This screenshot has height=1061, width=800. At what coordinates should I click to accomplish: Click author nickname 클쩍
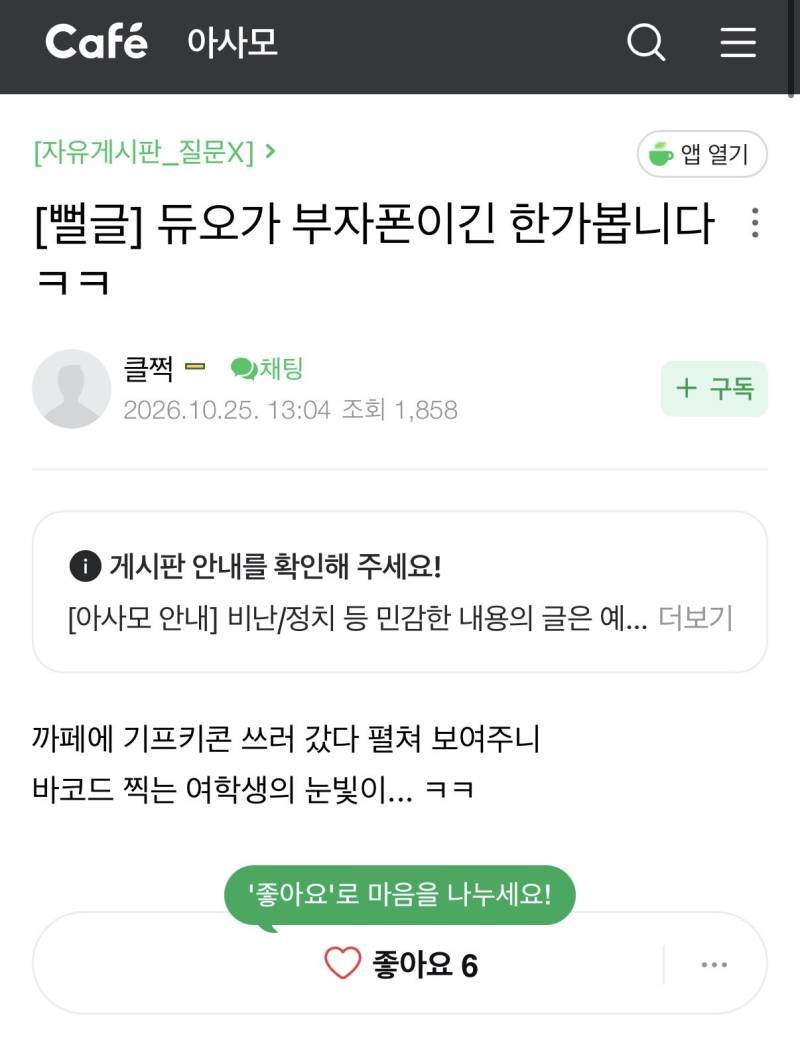[148, 368]
